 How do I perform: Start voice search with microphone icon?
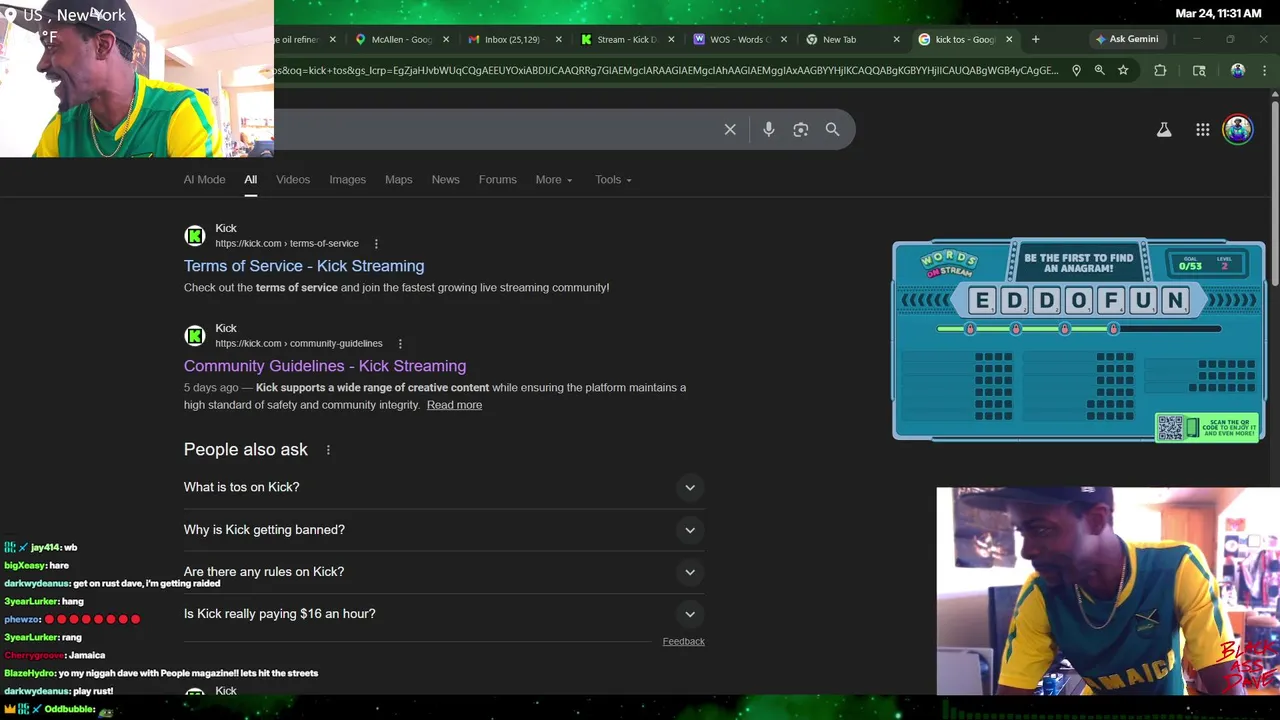click(x=768, y=129)
